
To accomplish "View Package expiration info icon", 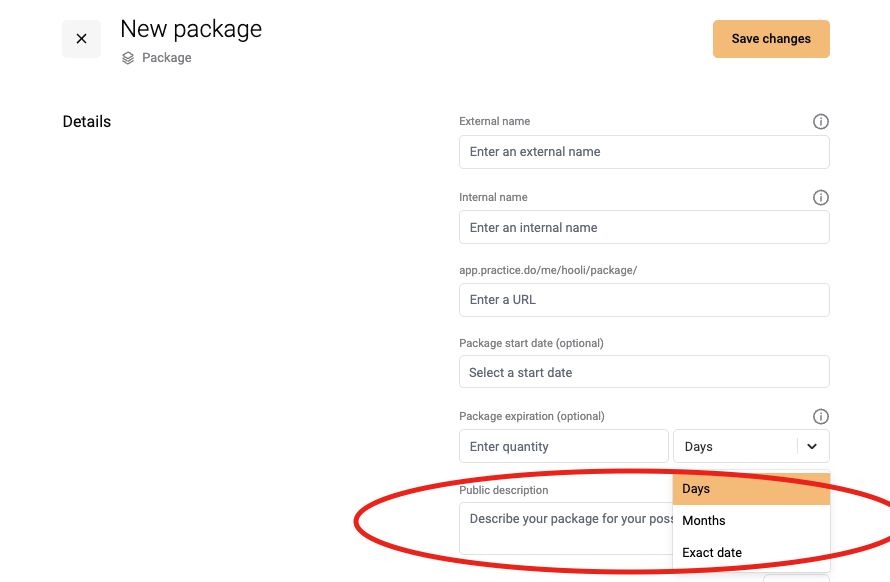I will click(820, 416).
